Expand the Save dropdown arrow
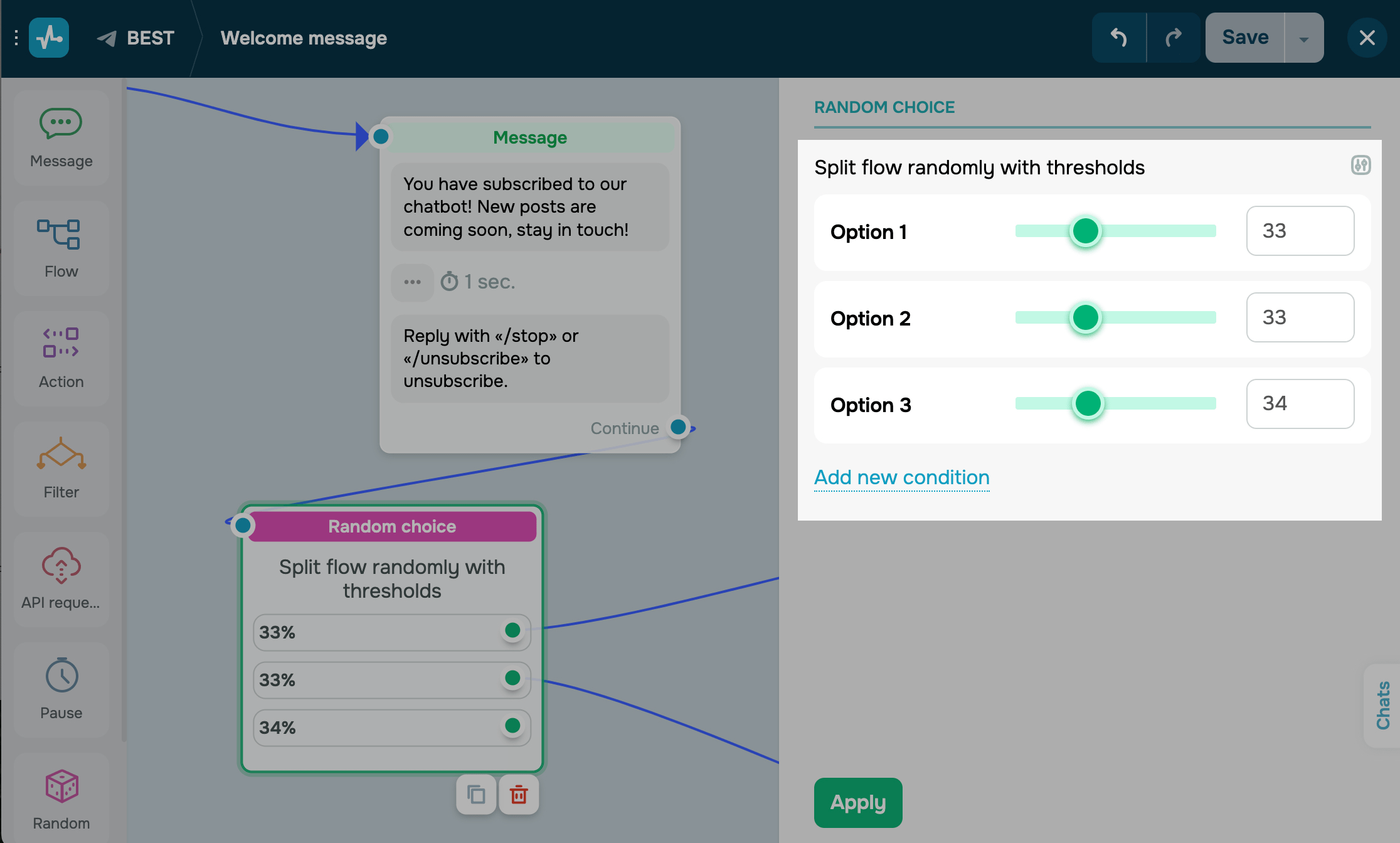 pyautogui.click(x=1304, y=39)
